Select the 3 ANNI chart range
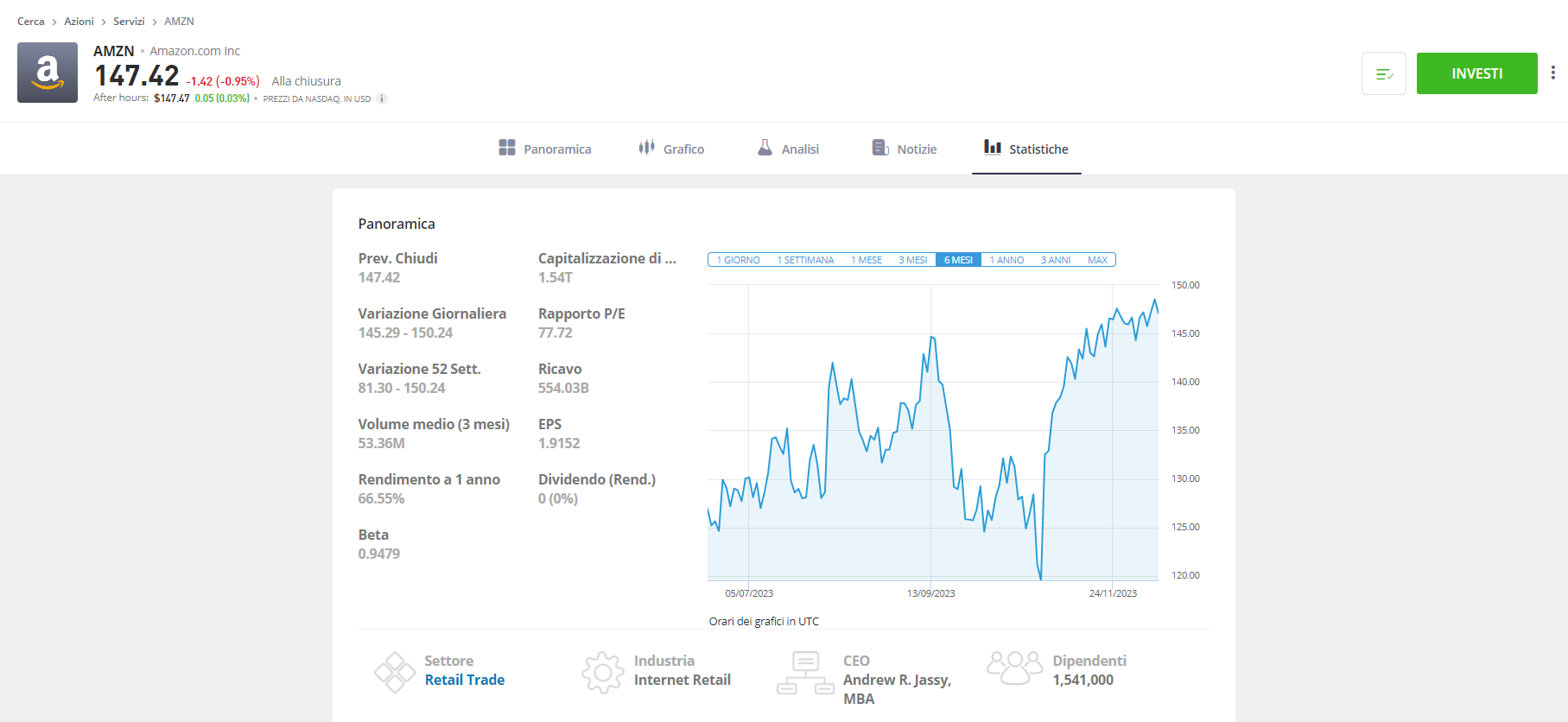Screen dimensions: 1568x722 click(x=1056, y=260)
